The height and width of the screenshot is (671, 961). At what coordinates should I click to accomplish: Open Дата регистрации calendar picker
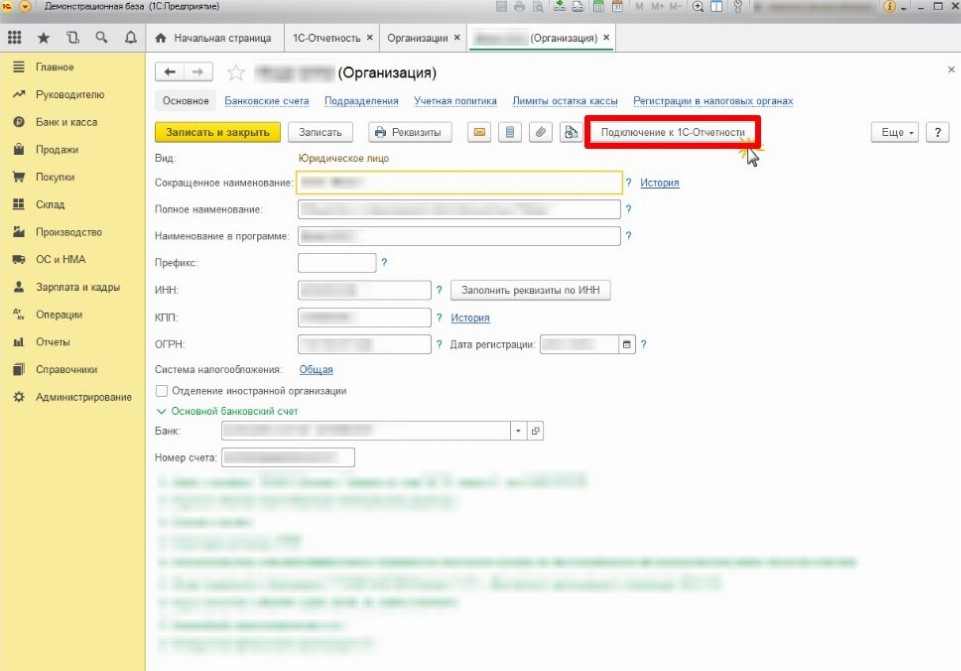[627, 344]
